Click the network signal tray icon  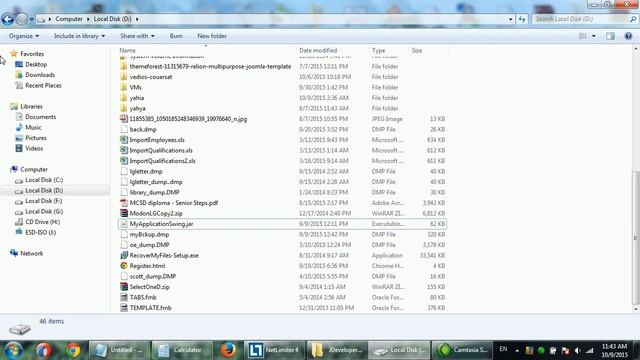(589, 351)
